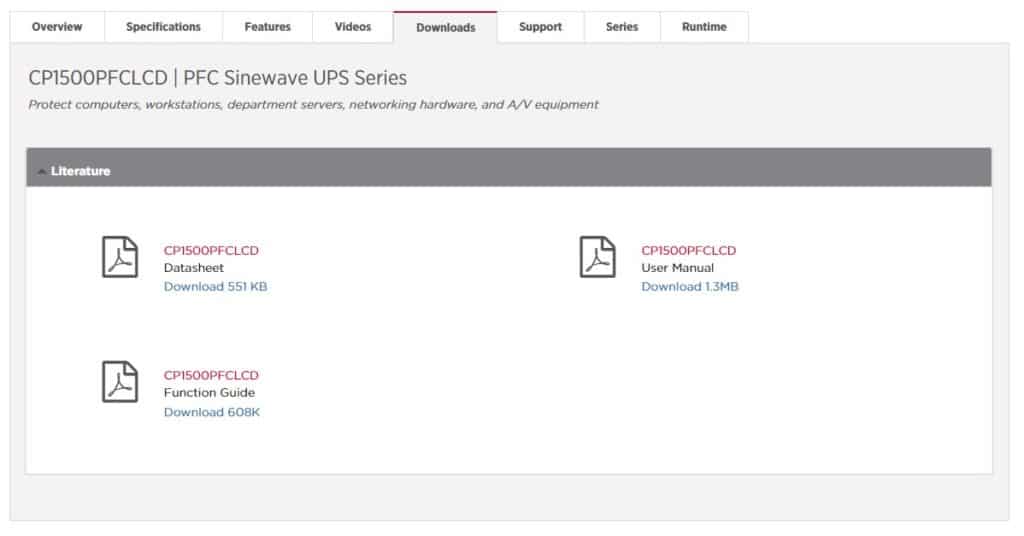Go to the Features tab
This screenshot has width=1024, height=536.
(268, 27)
